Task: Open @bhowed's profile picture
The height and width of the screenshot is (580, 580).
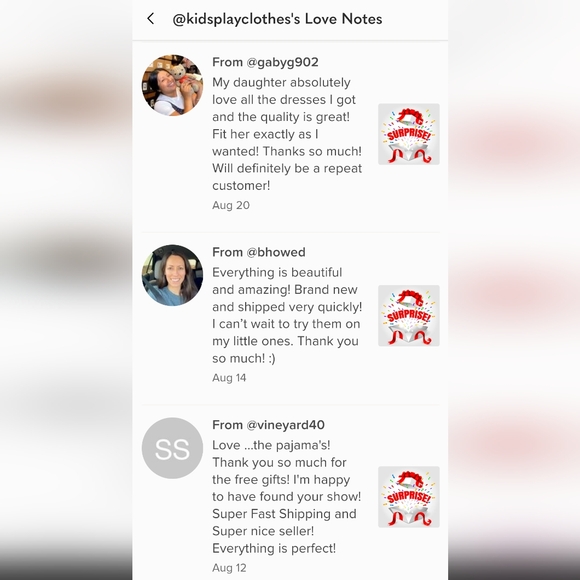Action: pyautogui.click(x=172, y=275)
